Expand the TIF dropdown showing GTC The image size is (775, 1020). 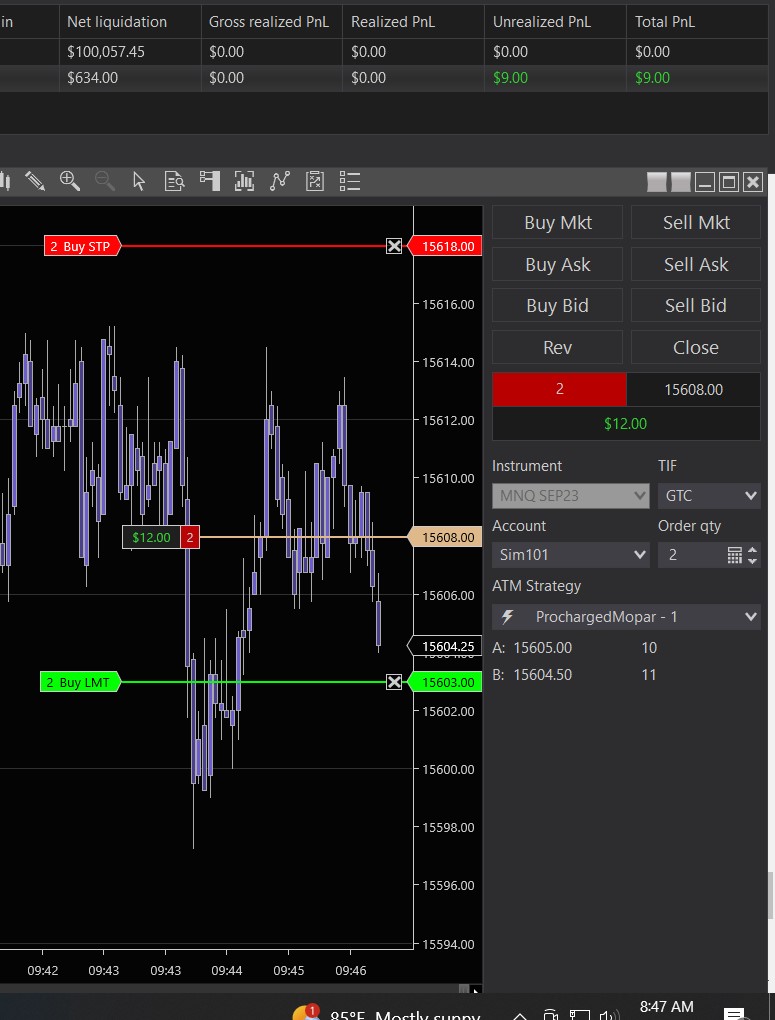point(709,496)
